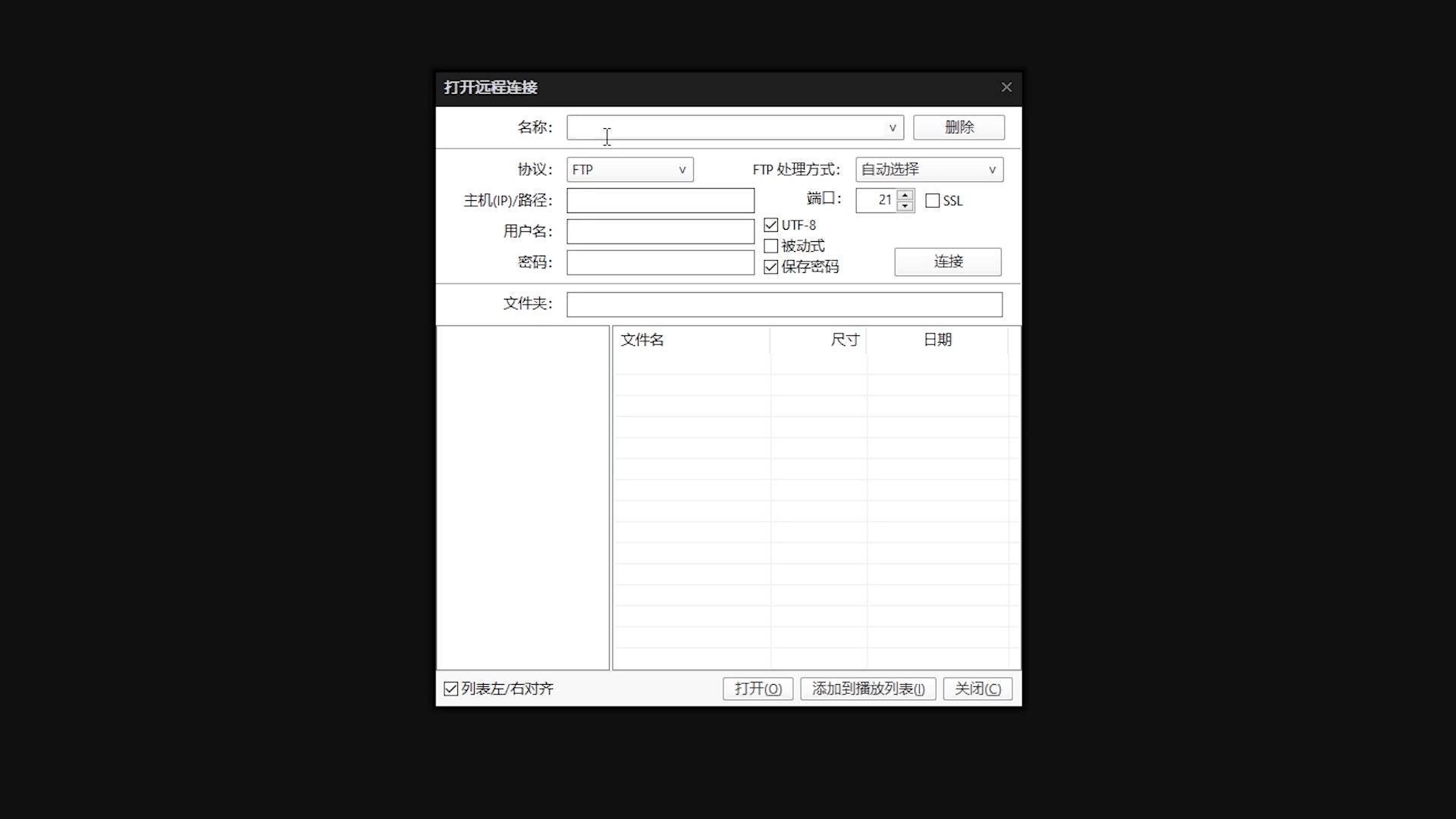Open the 协议 protocol dropdown
The height and width of the screenshot is (819, 1456).
click(x=682, y=169)
